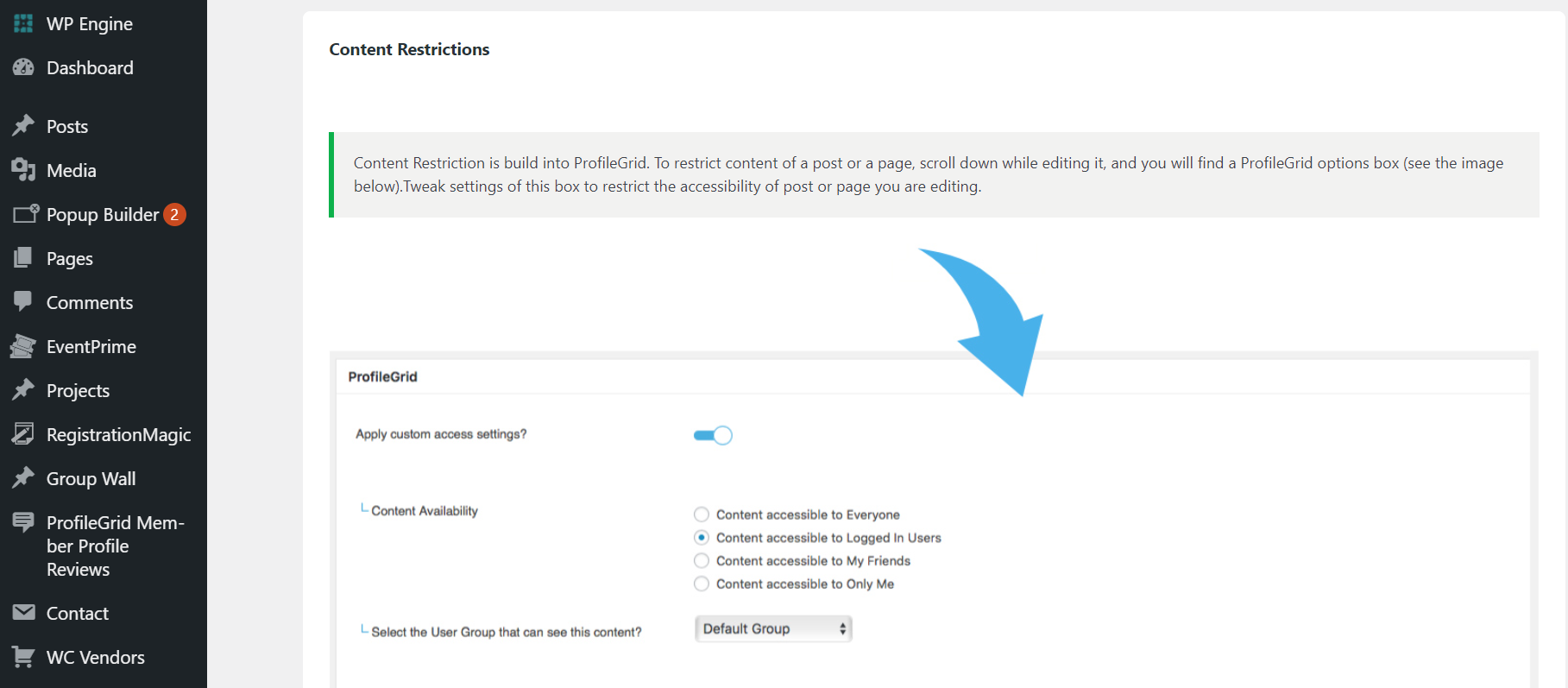1568x688 pixels.
Task: Click the Contact envelope icon
Action: coord(23,613)
